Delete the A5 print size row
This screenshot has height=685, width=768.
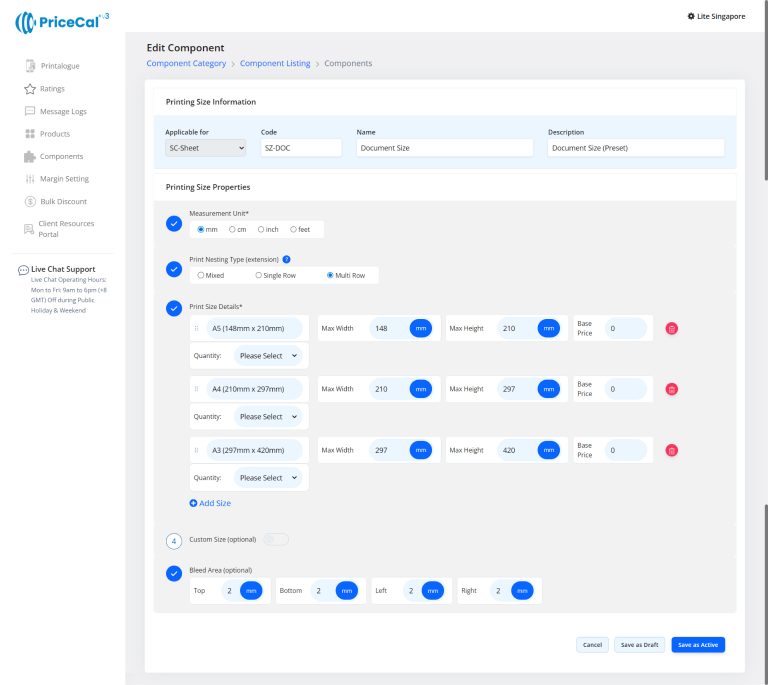(x=671, y=328)
